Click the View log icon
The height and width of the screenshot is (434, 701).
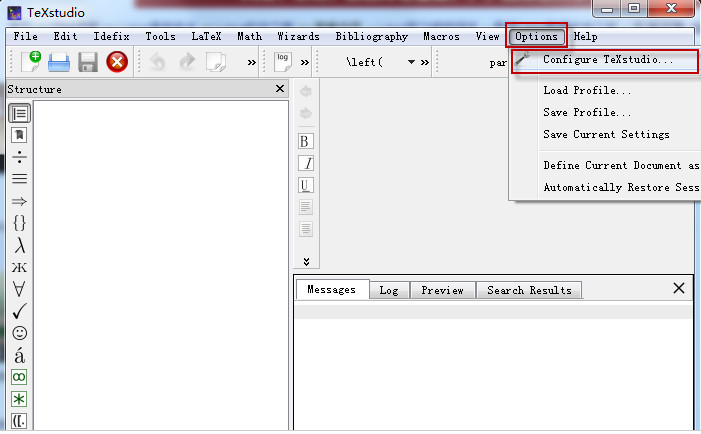pyautogui.click(x=283, y=62)
